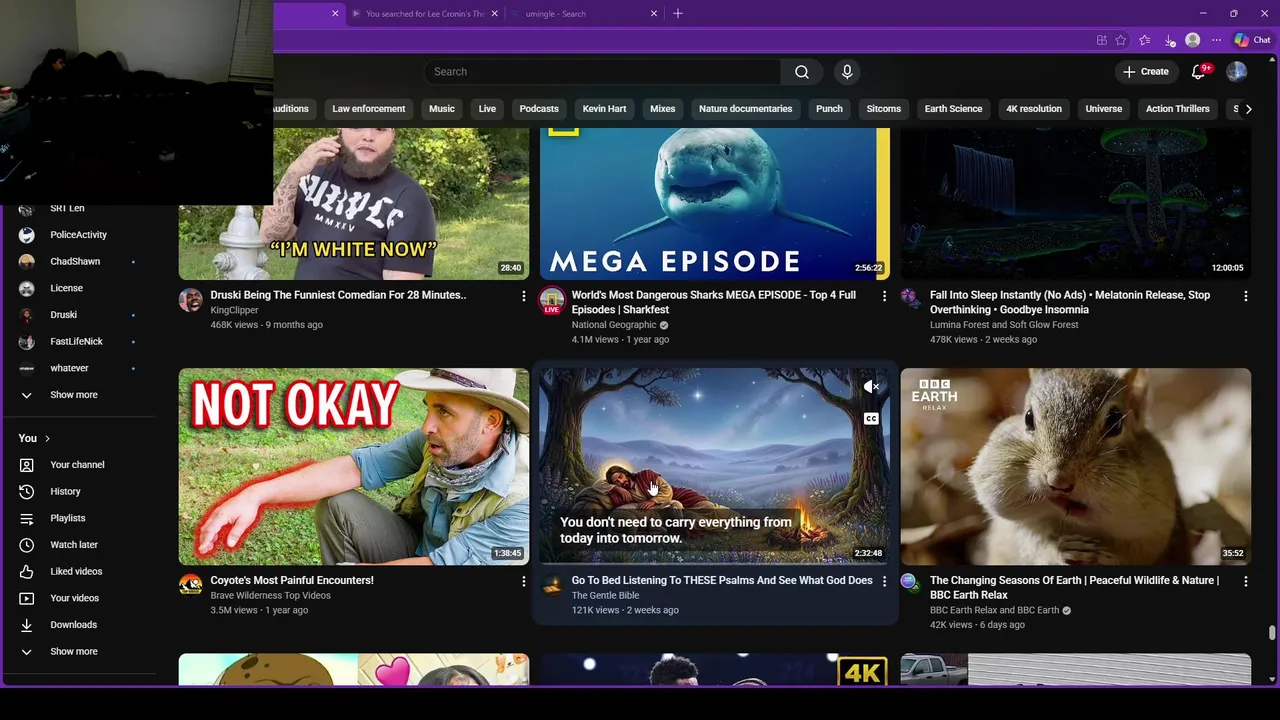The image size is (1280, 720).
Task: Open National Geographic channel avatar
Action: click(x=552, y=300)
